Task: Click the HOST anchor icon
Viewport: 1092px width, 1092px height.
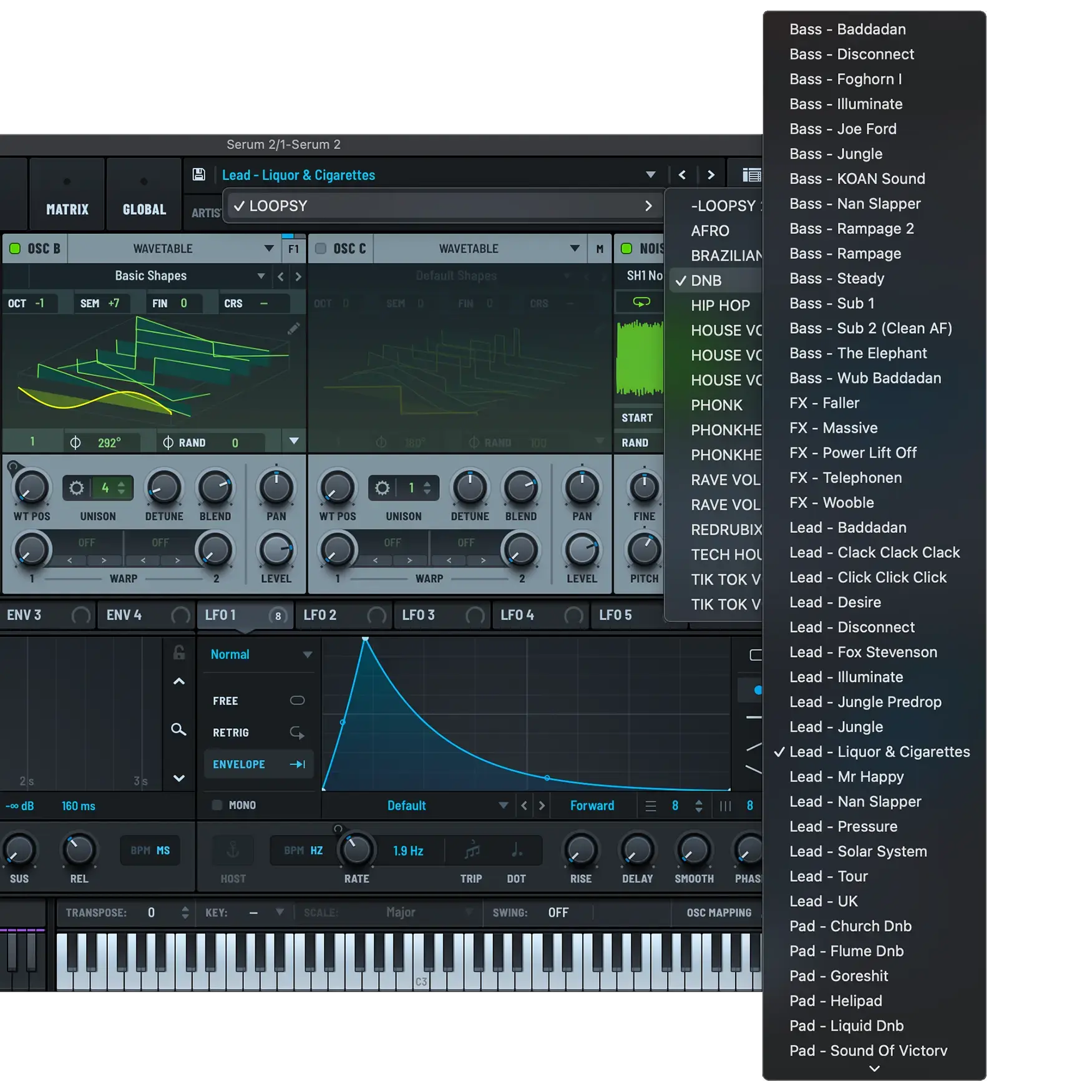Action: [x=232, y=850]
